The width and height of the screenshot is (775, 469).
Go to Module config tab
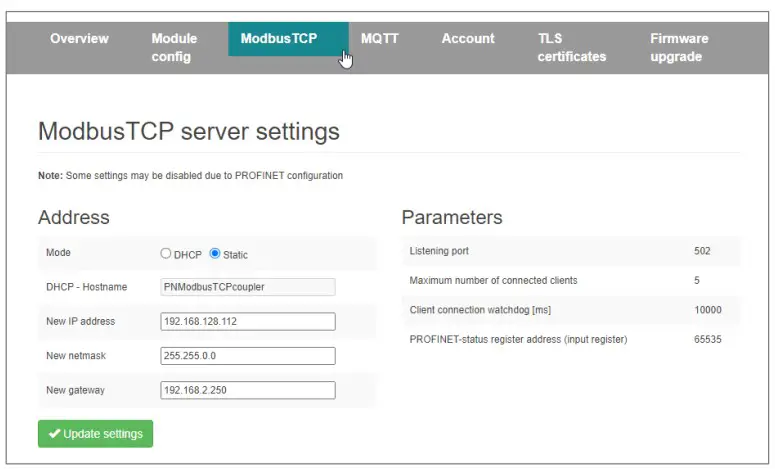point(174,47)
